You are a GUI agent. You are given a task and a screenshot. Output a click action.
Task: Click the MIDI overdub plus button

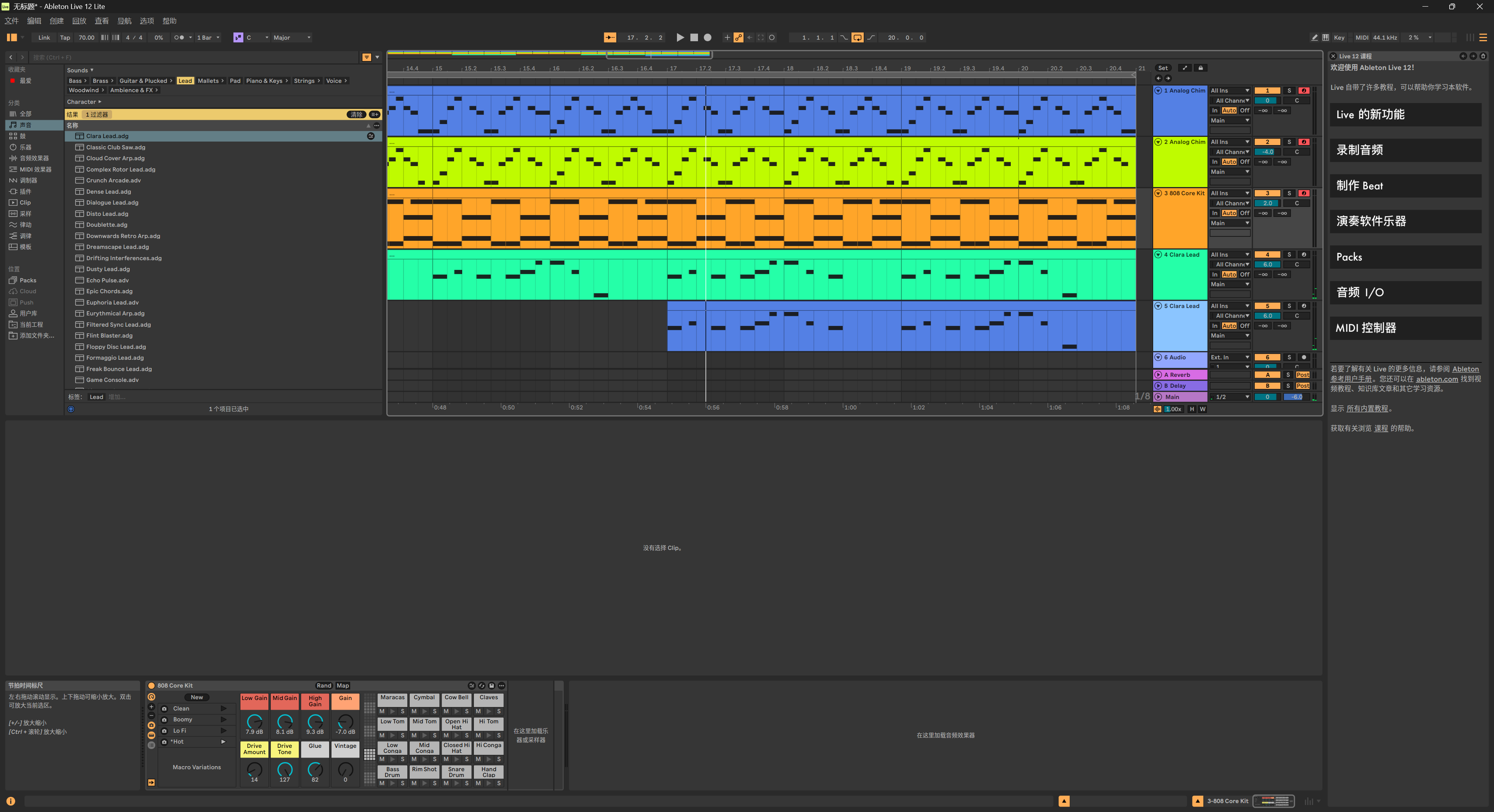[727, 38]
